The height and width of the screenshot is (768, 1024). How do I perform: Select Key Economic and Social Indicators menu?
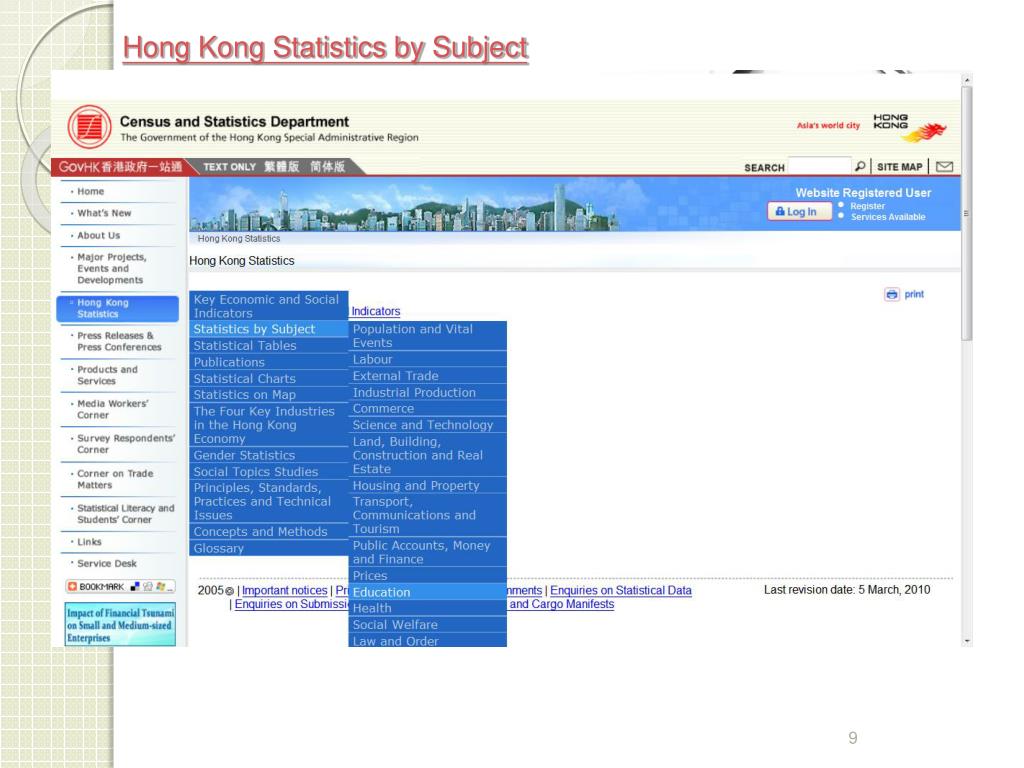click(268, 306)
